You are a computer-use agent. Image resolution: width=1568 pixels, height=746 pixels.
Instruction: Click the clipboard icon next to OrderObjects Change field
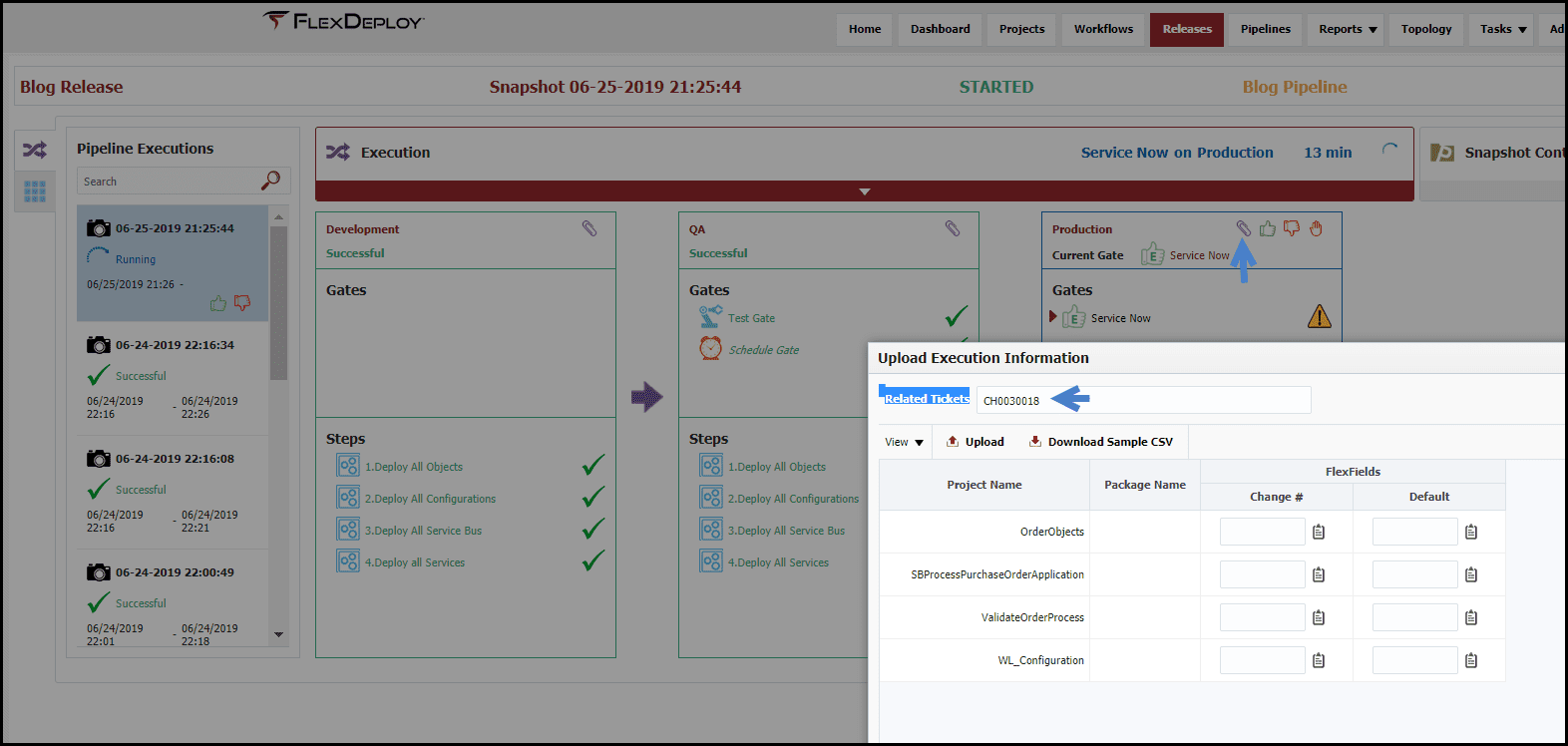point(1319,533)
